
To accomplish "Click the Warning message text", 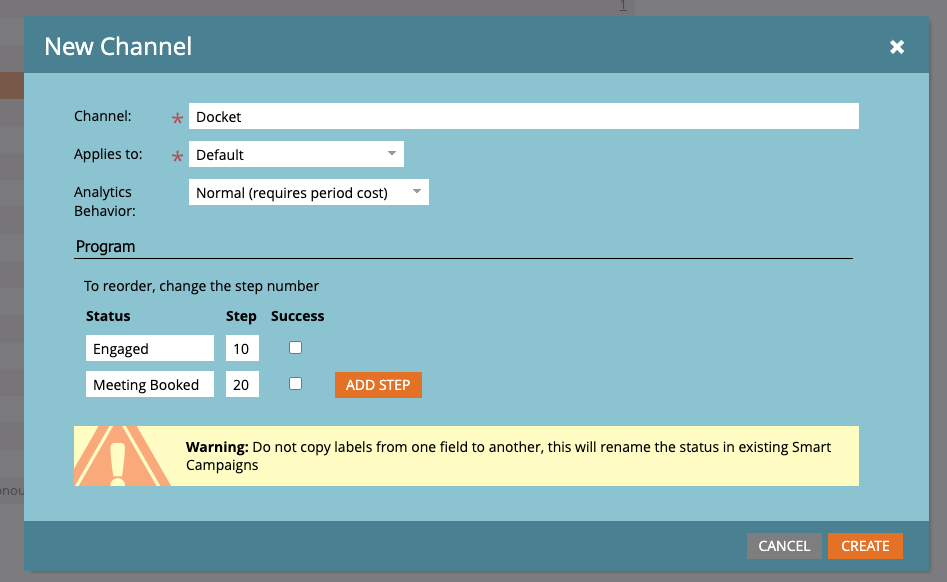I will pos(508,456).
